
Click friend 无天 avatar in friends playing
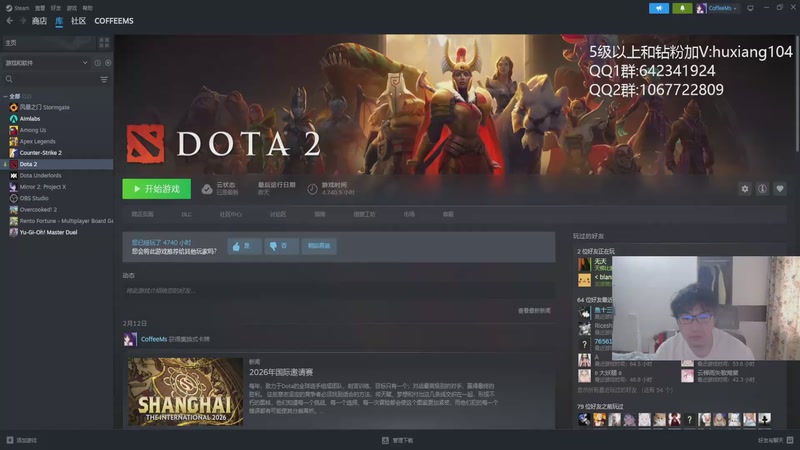[x=584, y=264]
